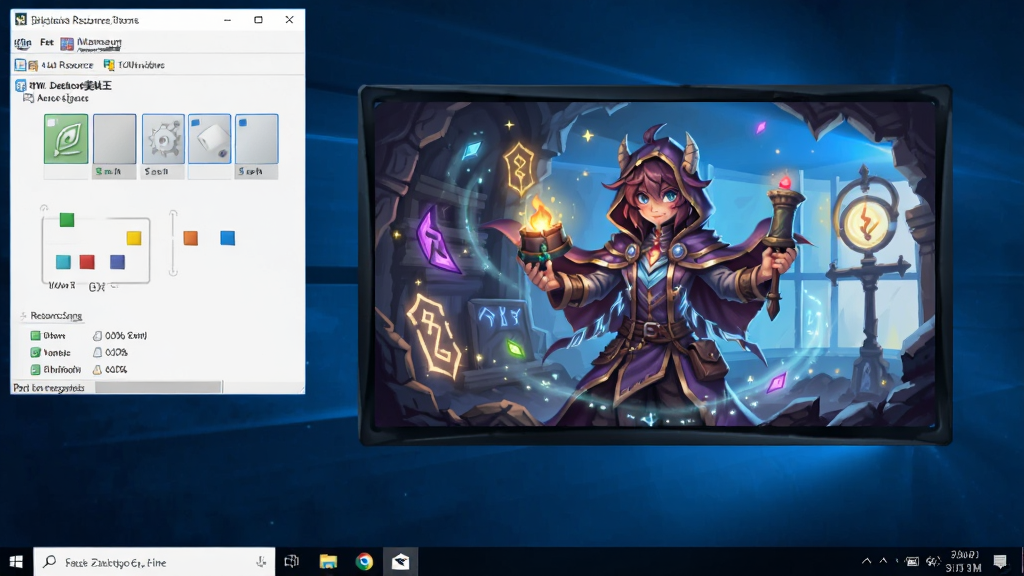Select the indented tree row under the top row
This screenshot has height=576, width=1024.
coord(63,98)
